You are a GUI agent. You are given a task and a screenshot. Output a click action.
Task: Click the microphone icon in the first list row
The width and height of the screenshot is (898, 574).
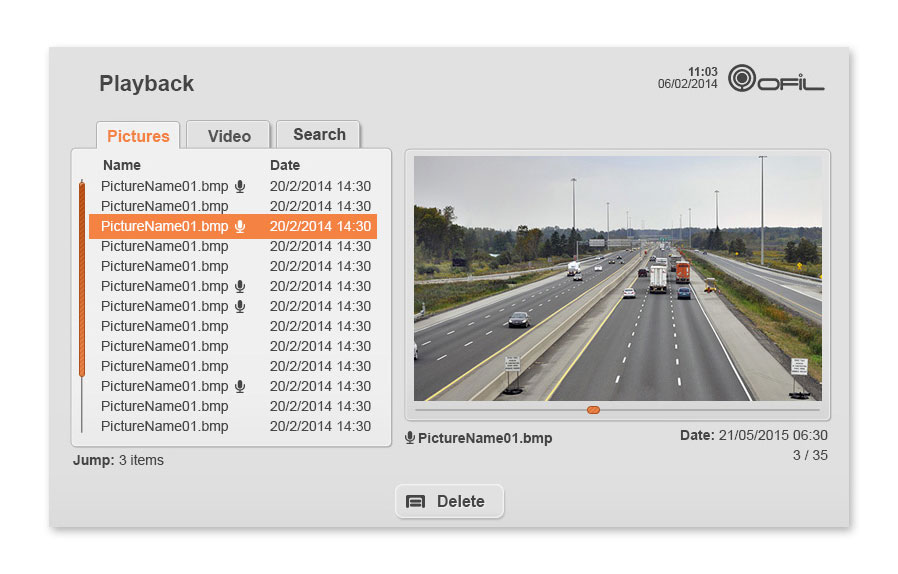click(241, 186)
